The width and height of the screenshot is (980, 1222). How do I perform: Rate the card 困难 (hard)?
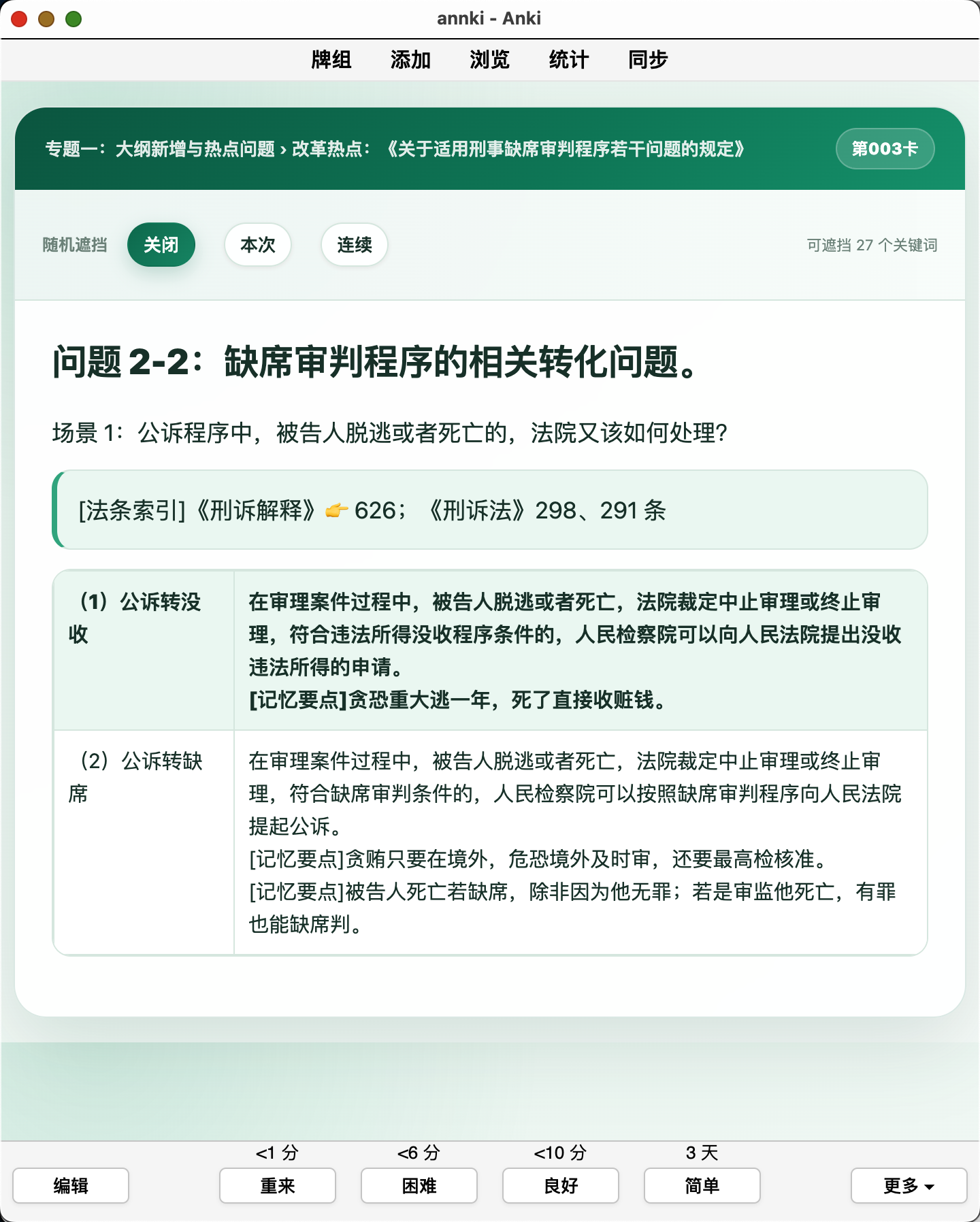[419, 1185]
